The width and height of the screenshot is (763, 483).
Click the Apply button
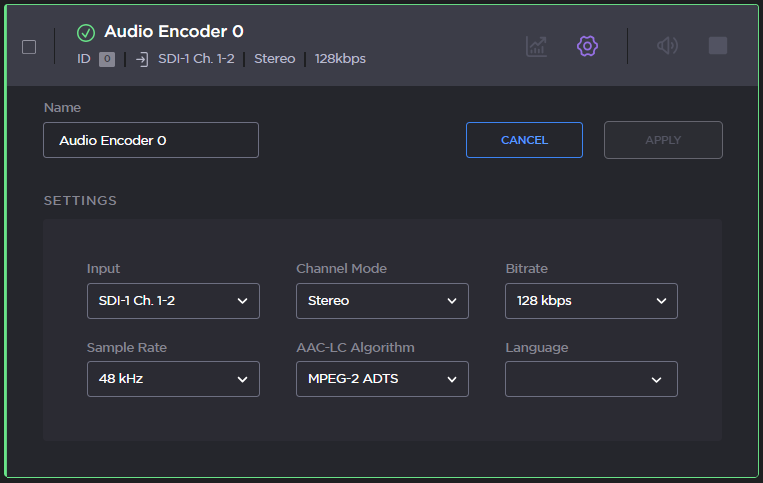point(663,140)
